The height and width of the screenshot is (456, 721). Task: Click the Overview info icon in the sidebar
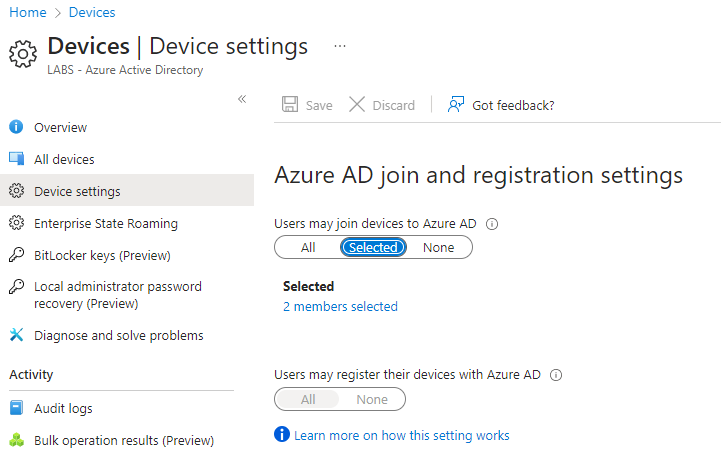[16, 126]
